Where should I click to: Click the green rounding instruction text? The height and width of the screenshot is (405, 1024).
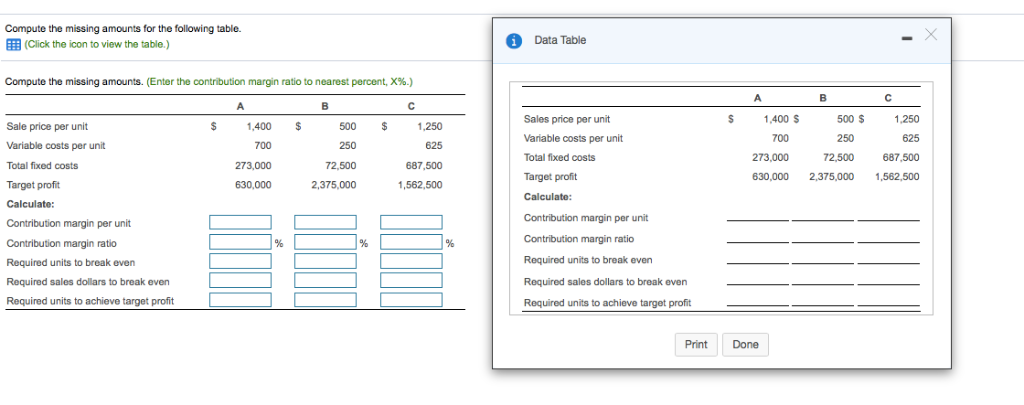[x=280, y=82]
